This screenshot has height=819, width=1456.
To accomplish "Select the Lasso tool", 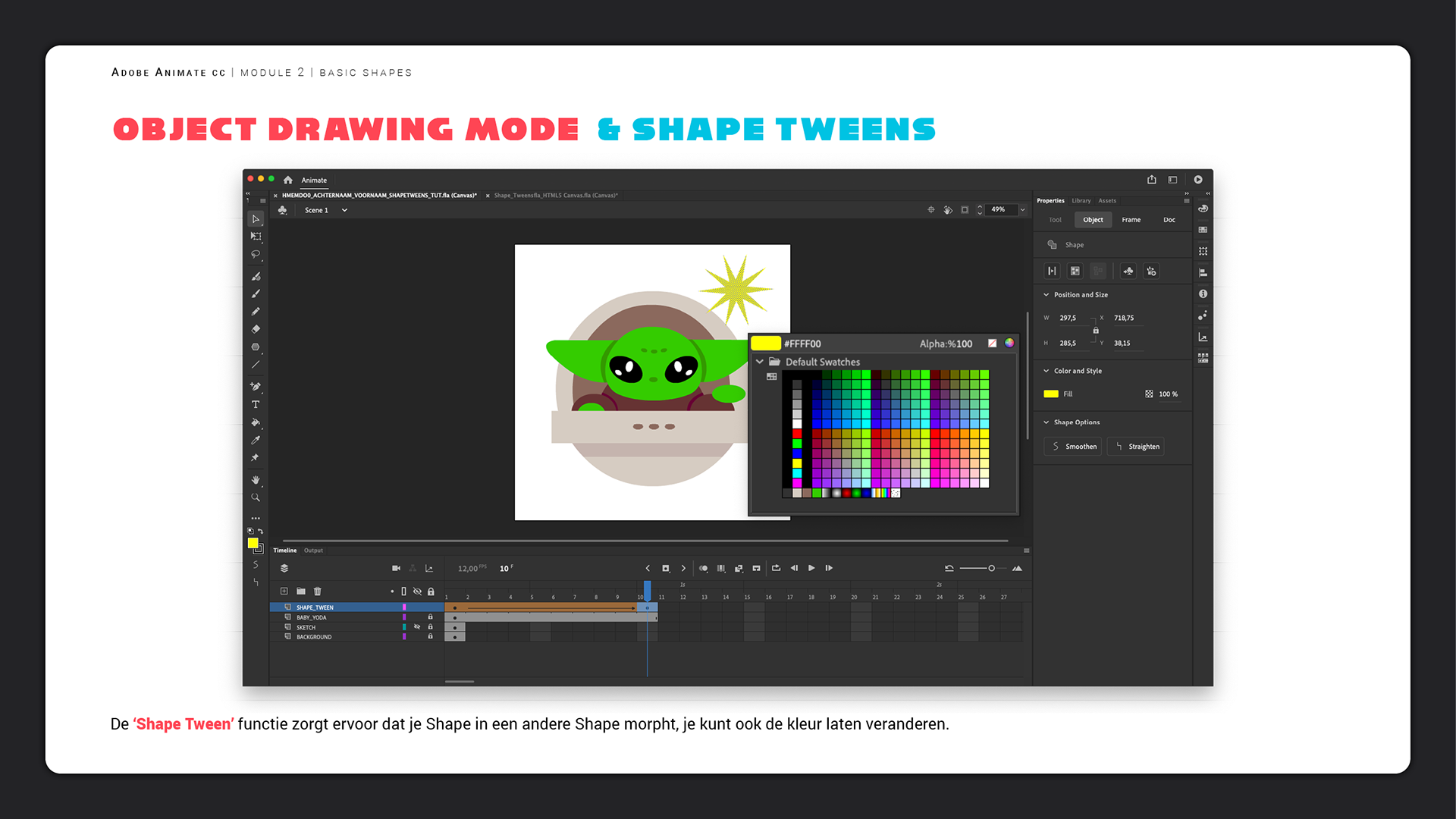I will point(256,255).
